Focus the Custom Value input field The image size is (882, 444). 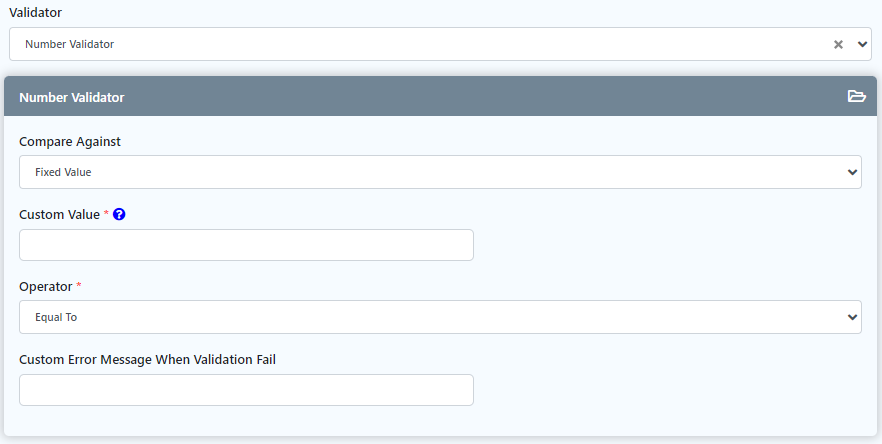pyautogui.click(x=246, y=245)
